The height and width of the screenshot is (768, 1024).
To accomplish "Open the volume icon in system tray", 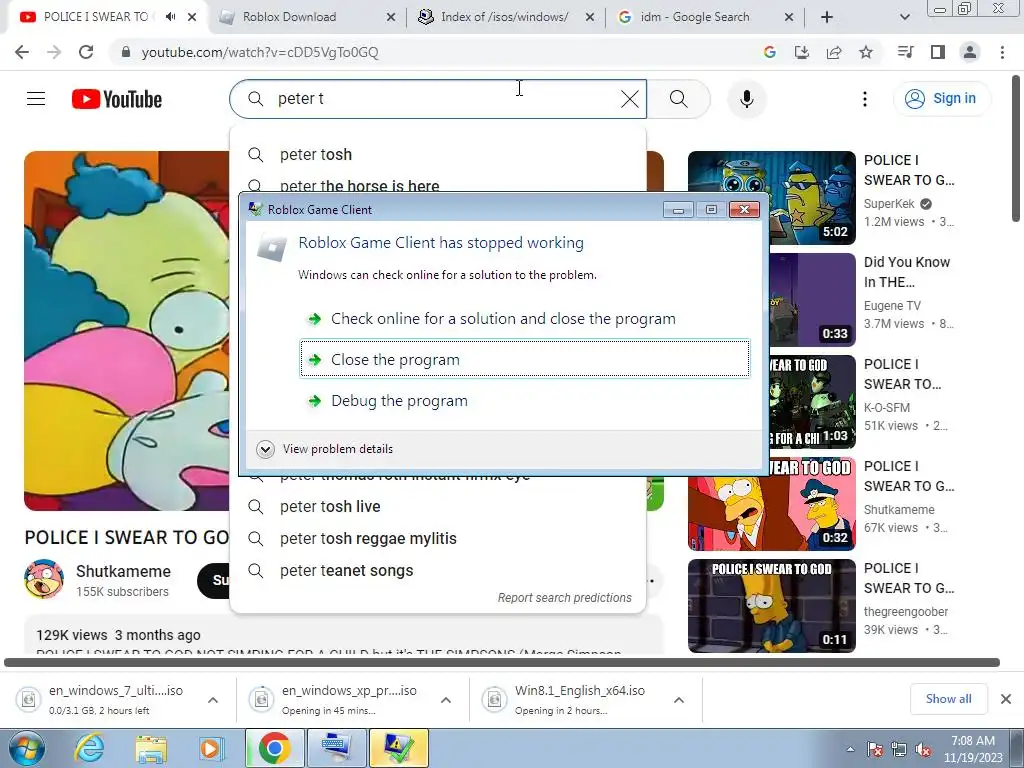I will click(924, 749).
